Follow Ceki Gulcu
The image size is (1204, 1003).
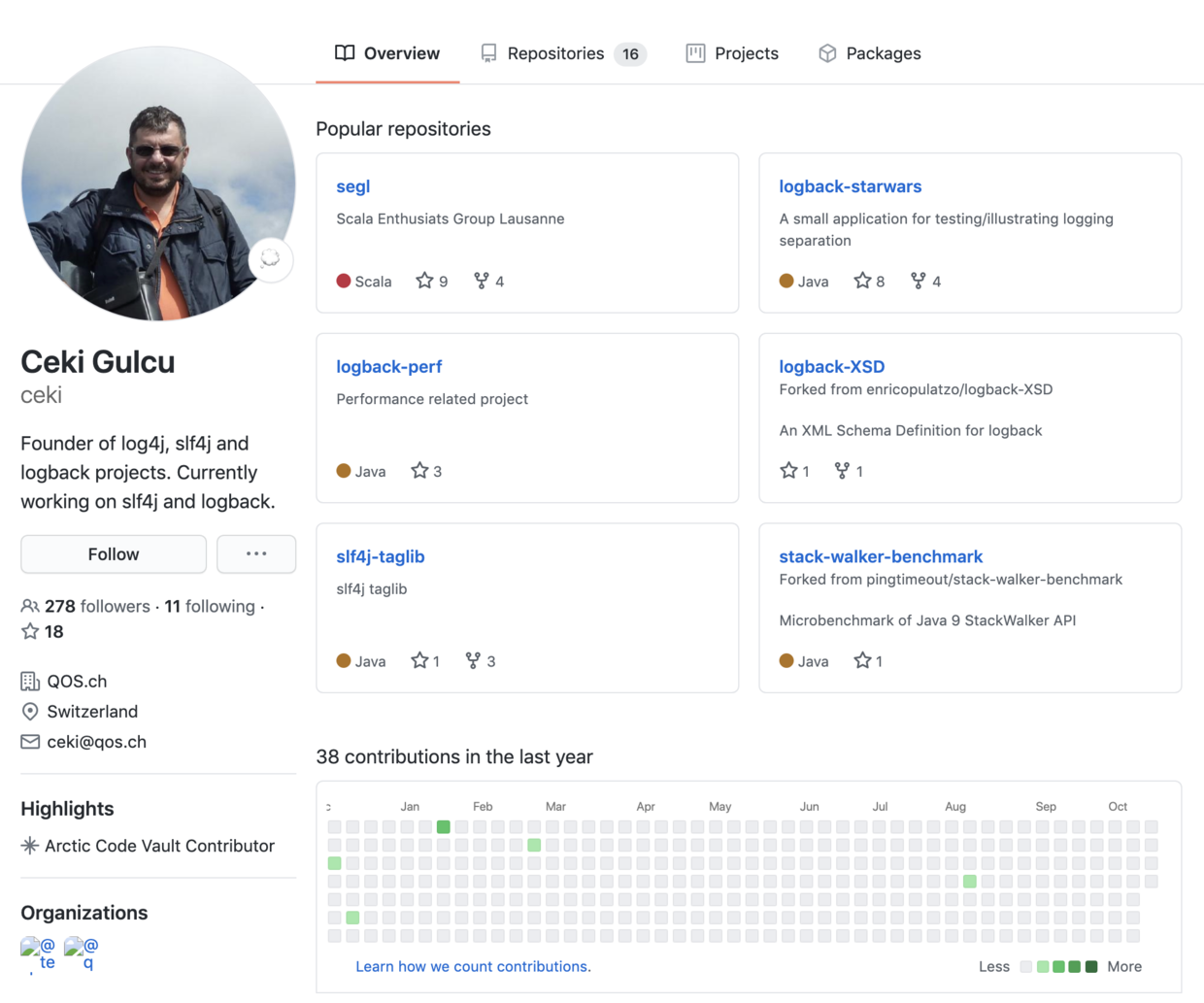point(114,553)
